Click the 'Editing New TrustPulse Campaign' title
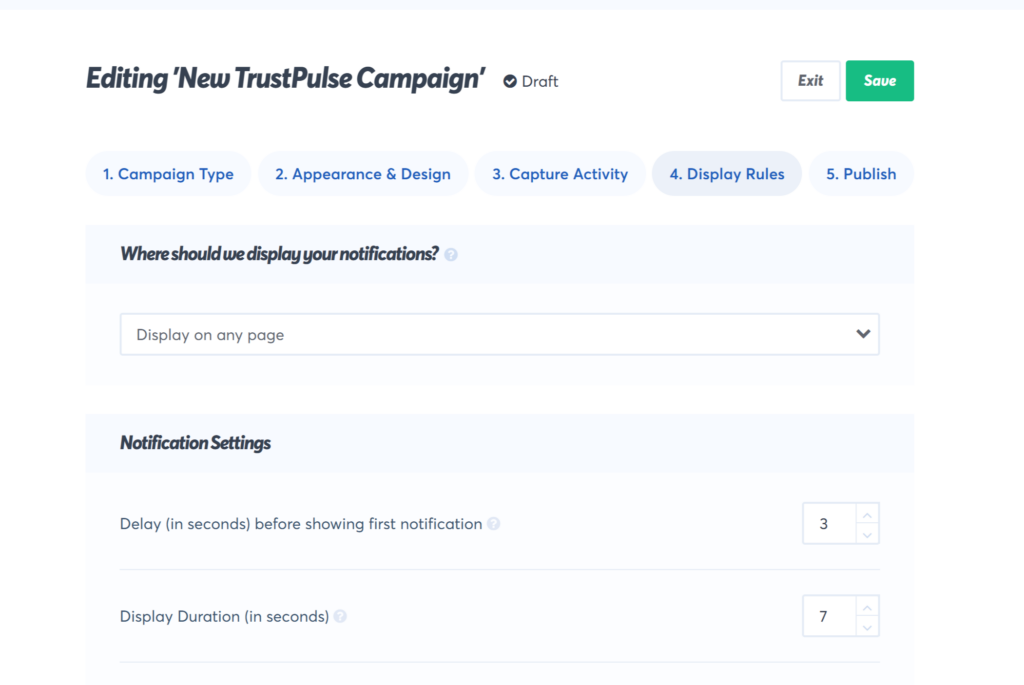Screen dimensions: 1024x685 tap(286, 79)
